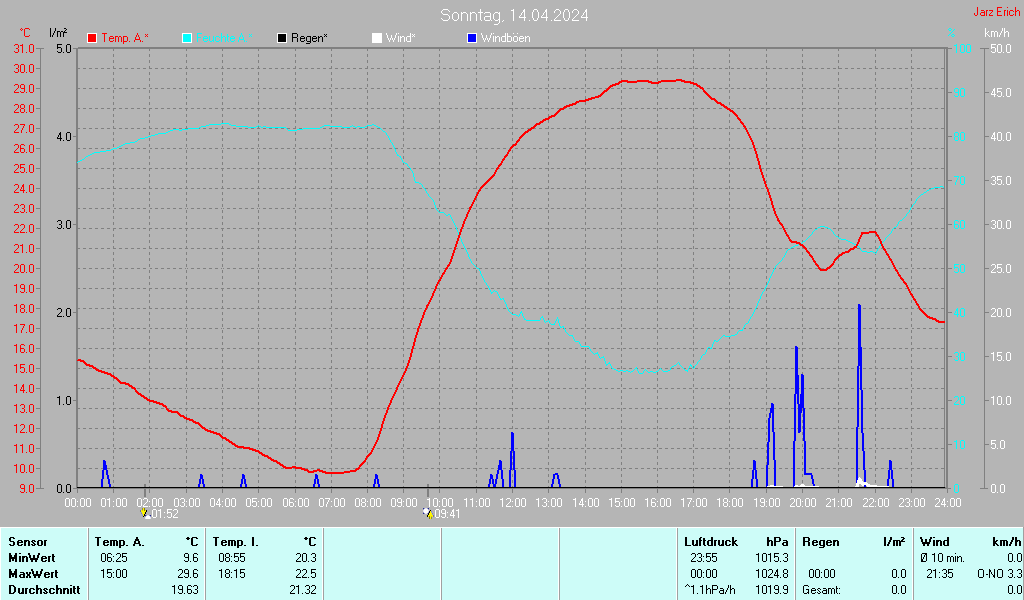Click the '21:35' wind maximum time

coord(939,574)
